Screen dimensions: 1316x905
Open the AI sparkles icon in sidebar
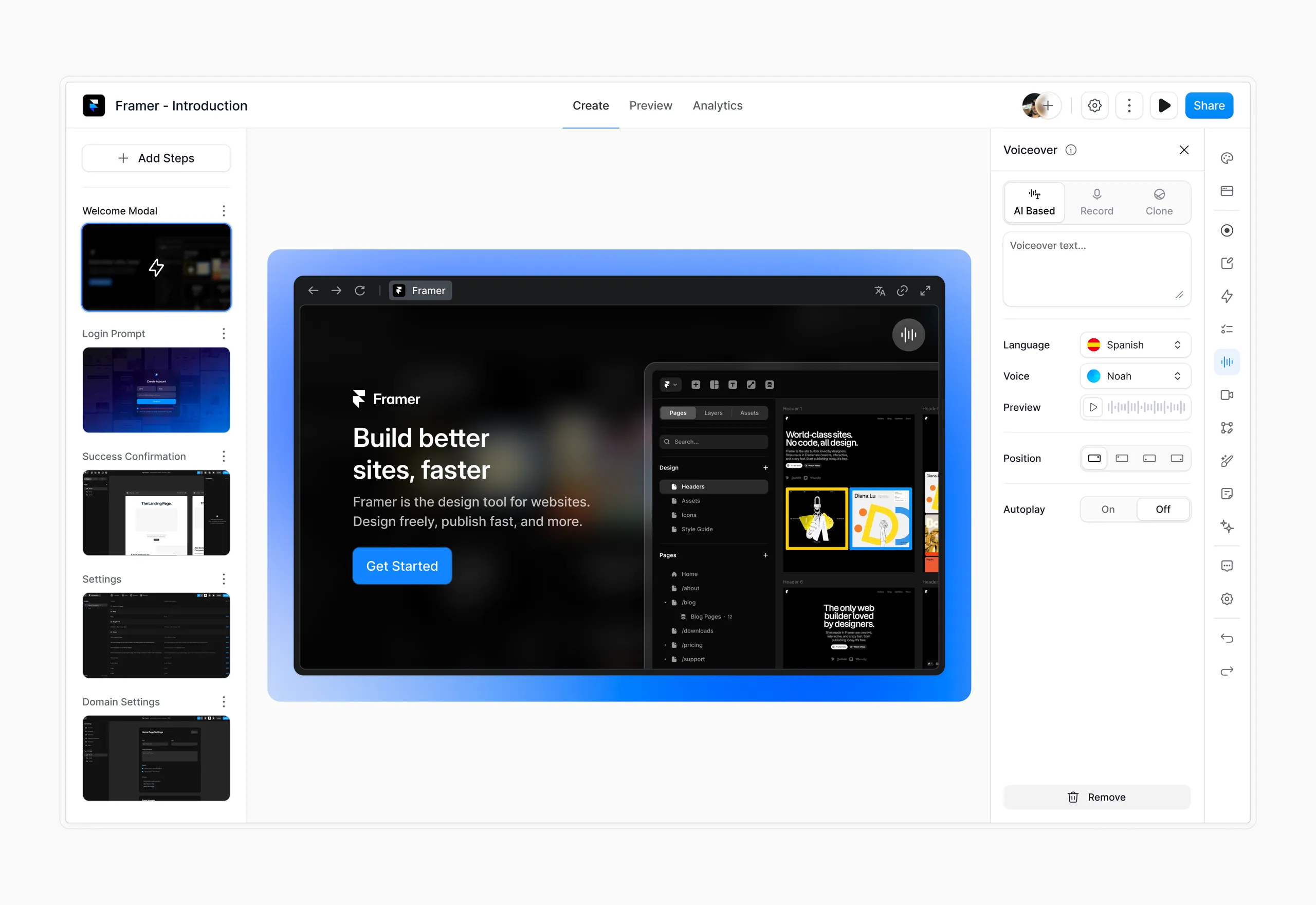click(1227, 526)
